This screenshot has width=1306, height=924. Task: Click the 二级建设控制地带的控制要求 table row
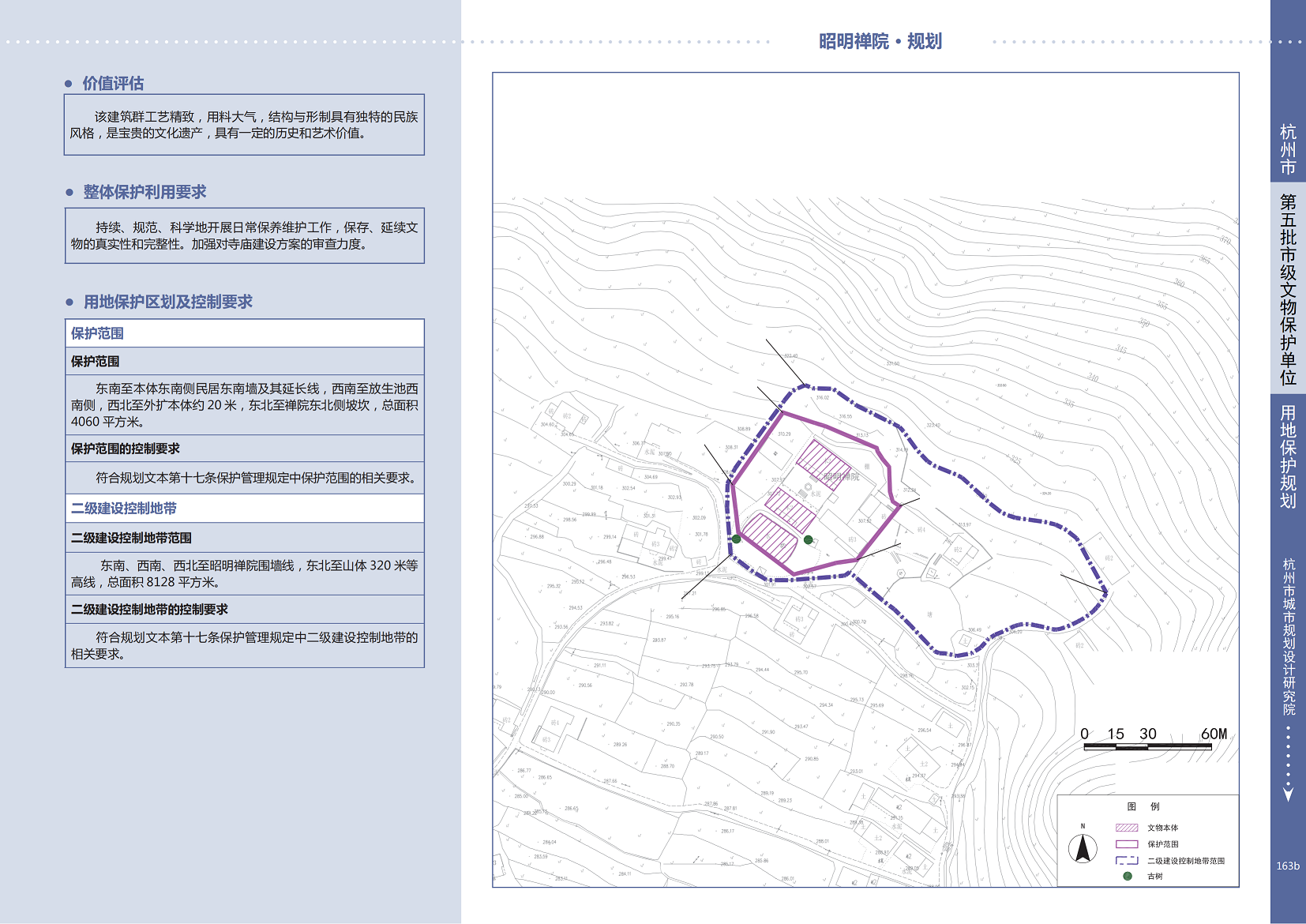tap(245, 610)
